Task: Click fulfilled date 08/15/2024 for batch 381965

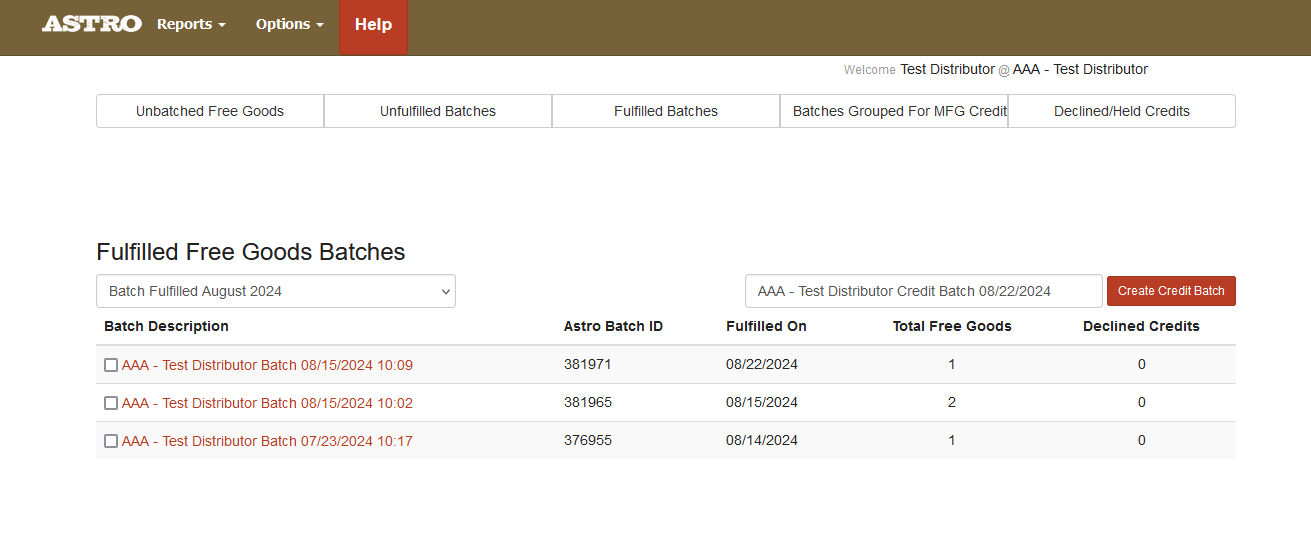Action: [762, 403]
